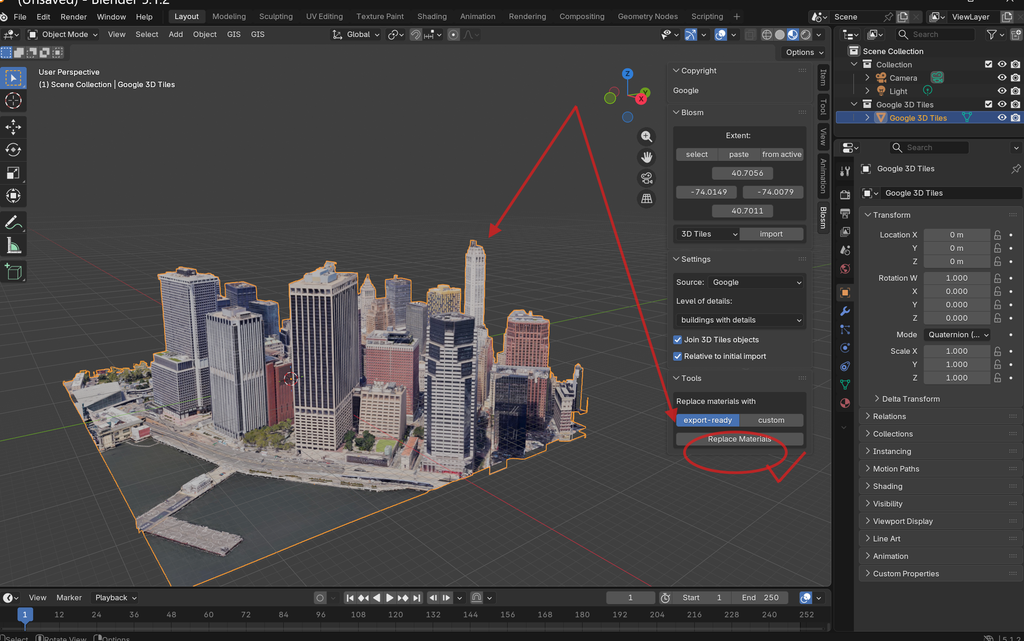Image resolution: width=1024 pixels, height=641 pixels.
Task: Uncheck Join 3D Tiles objects
Action: [677, 339]
